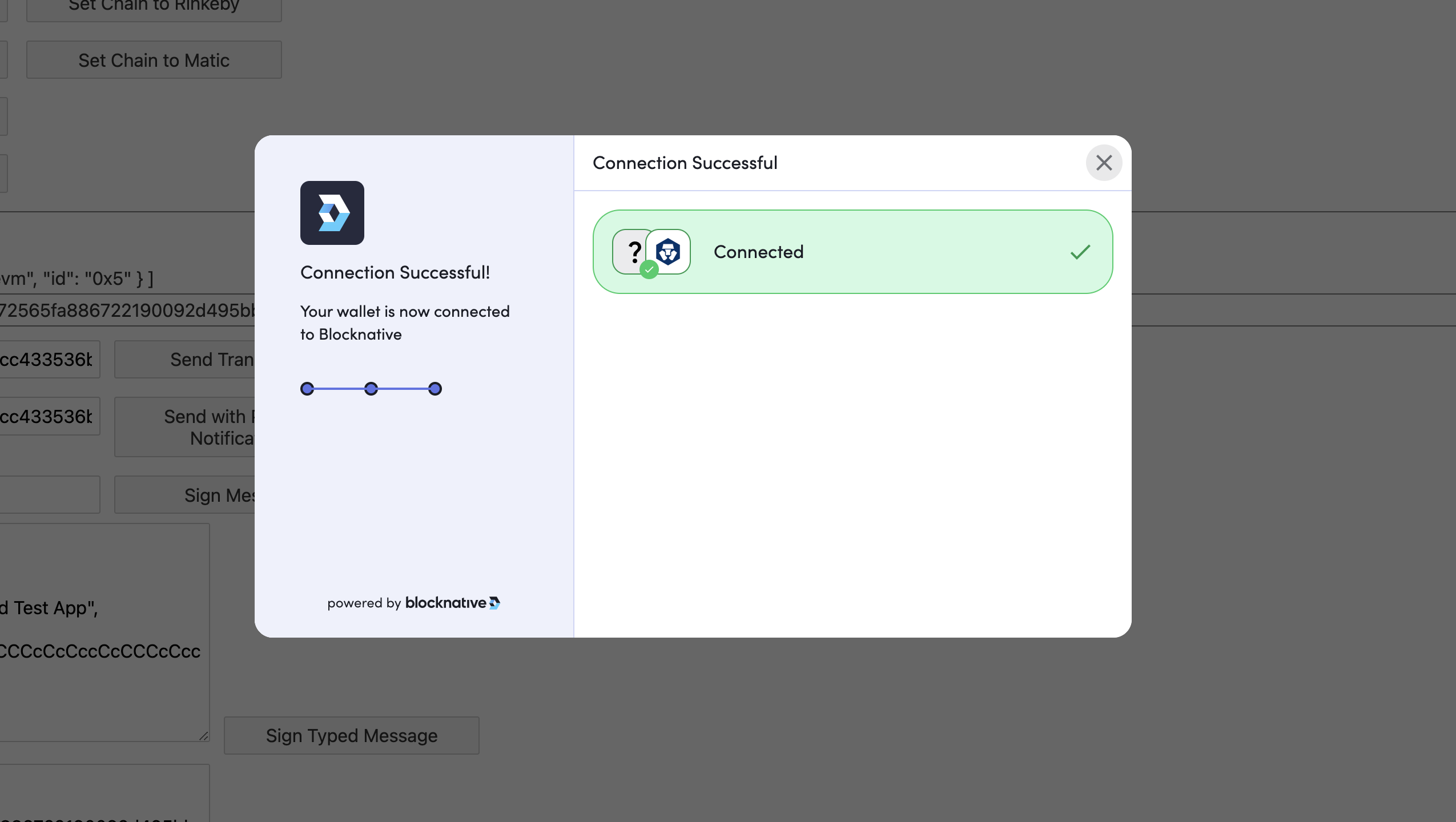Click the Sign Typed Message button
Screen dimensions: 1456x822
click(x=351, y=735)
